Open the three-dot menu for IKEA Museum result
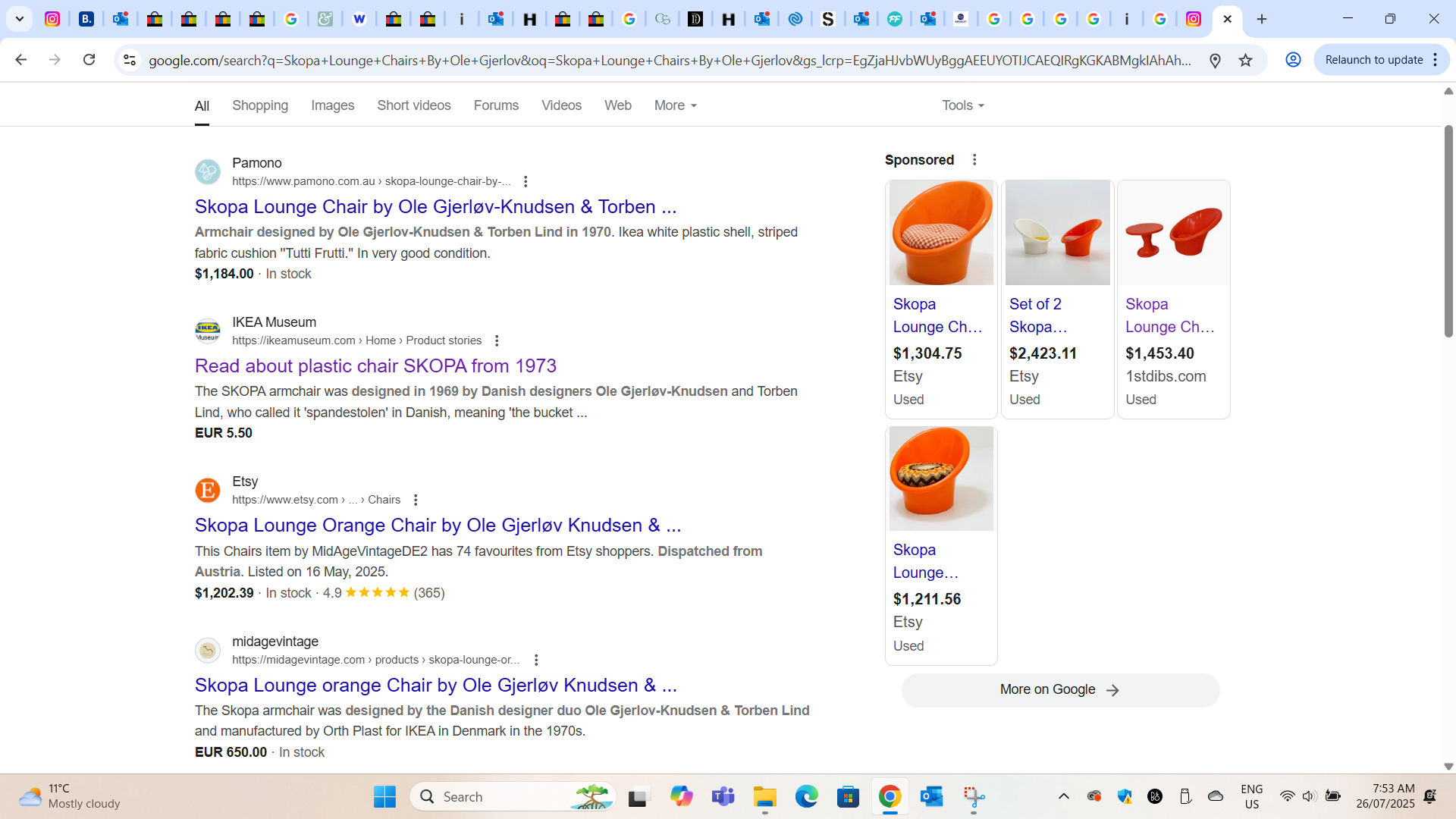This screenshot has width=1456, height=819. [497, 340]
